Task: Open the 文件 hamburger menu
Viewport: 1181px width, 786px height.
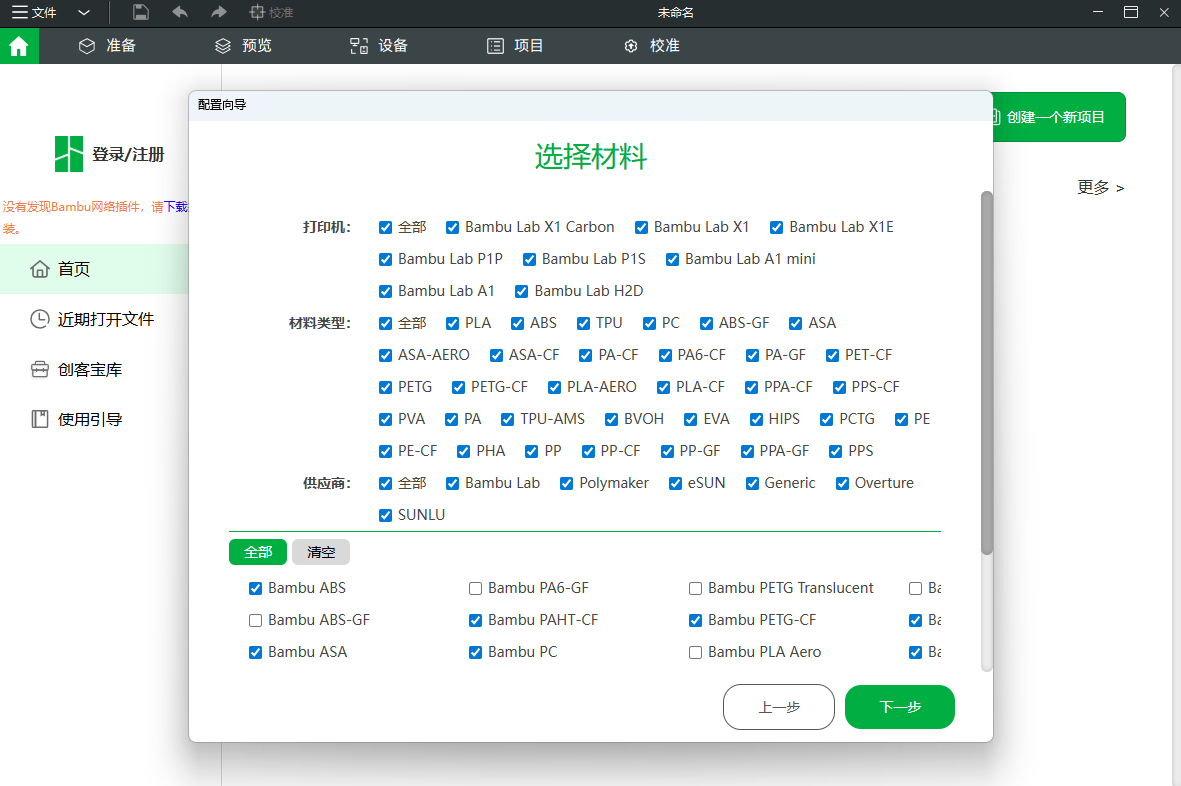Action: point(34,13)
